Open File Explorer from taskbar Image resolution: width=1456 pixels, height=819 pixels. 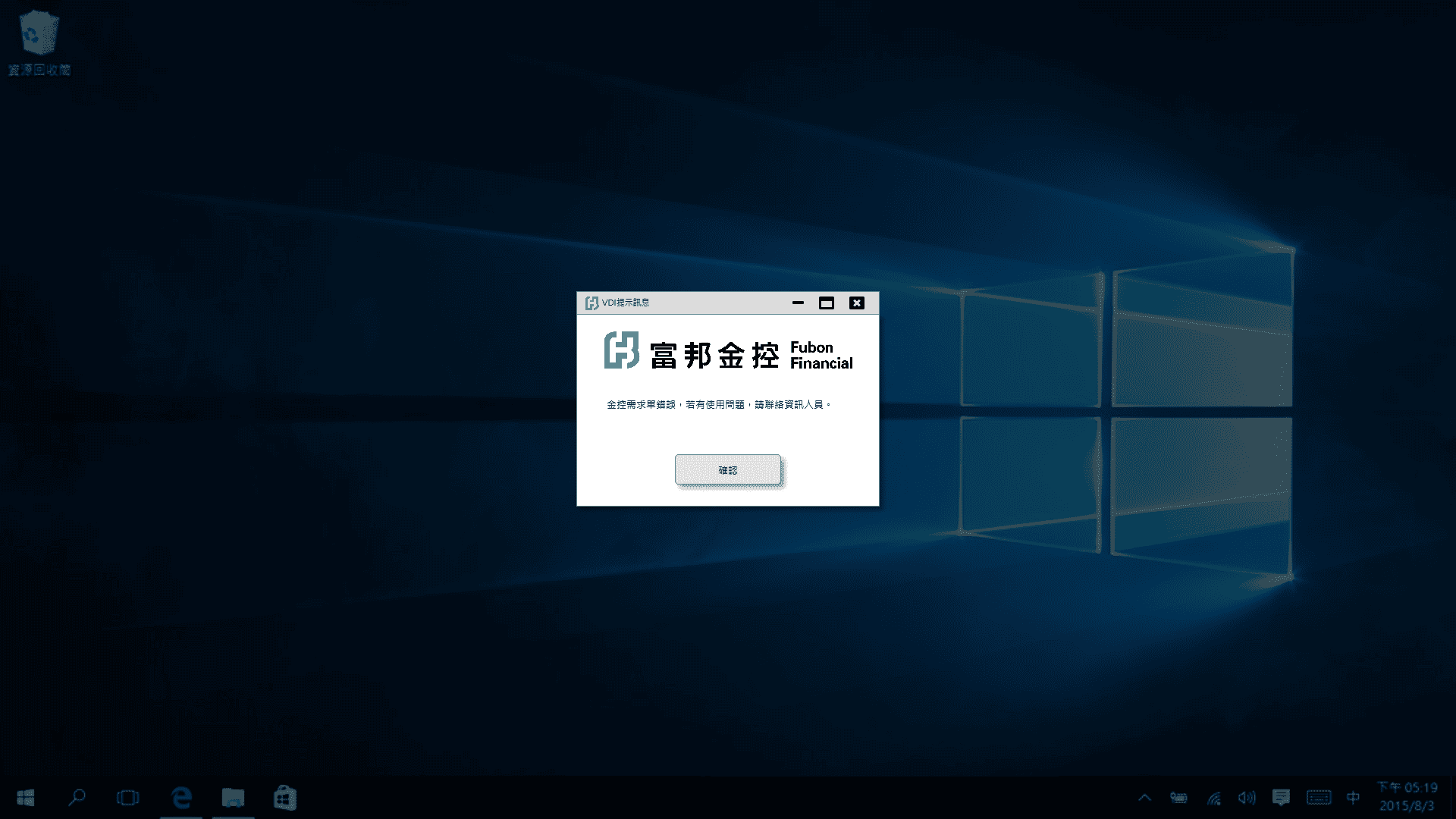tap(233, 797)
